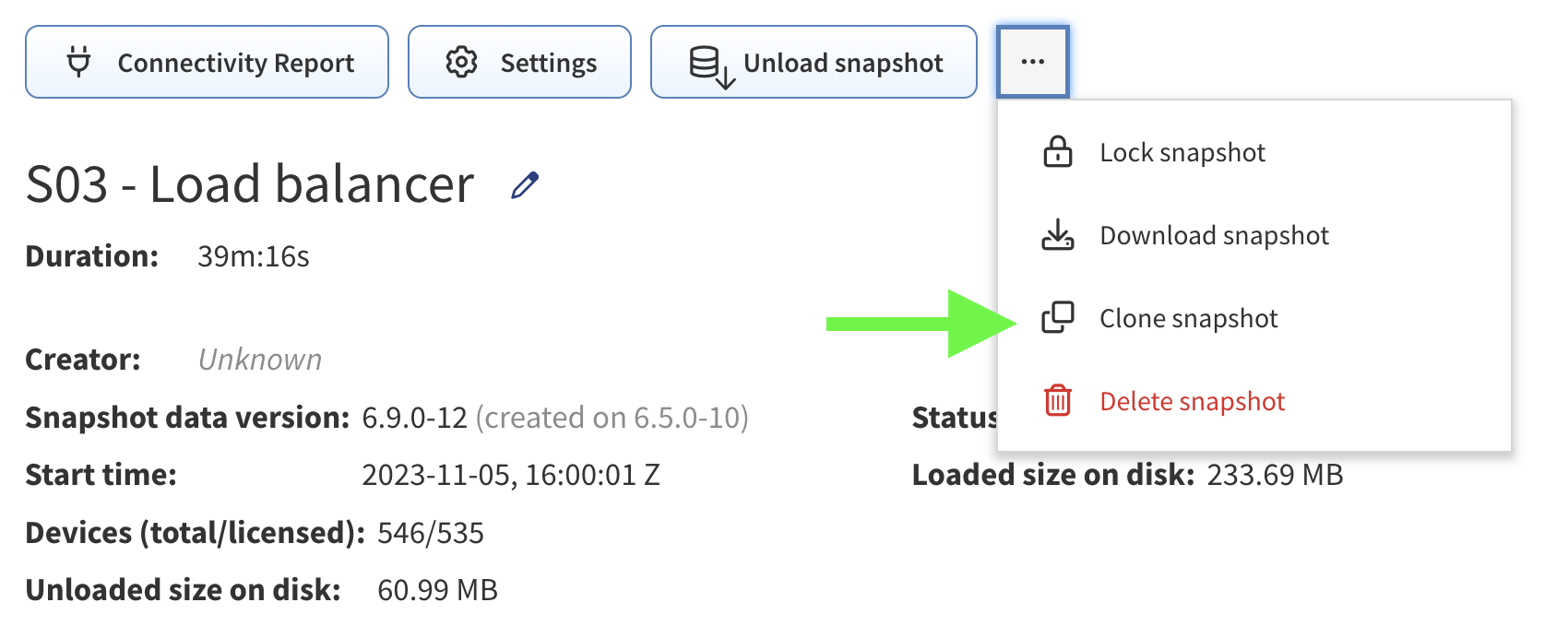This screenshot has width=1568, height=638.
Task: Pick Clone snapshot in the dropdown menu
Action: click(x=1188, y=318)
